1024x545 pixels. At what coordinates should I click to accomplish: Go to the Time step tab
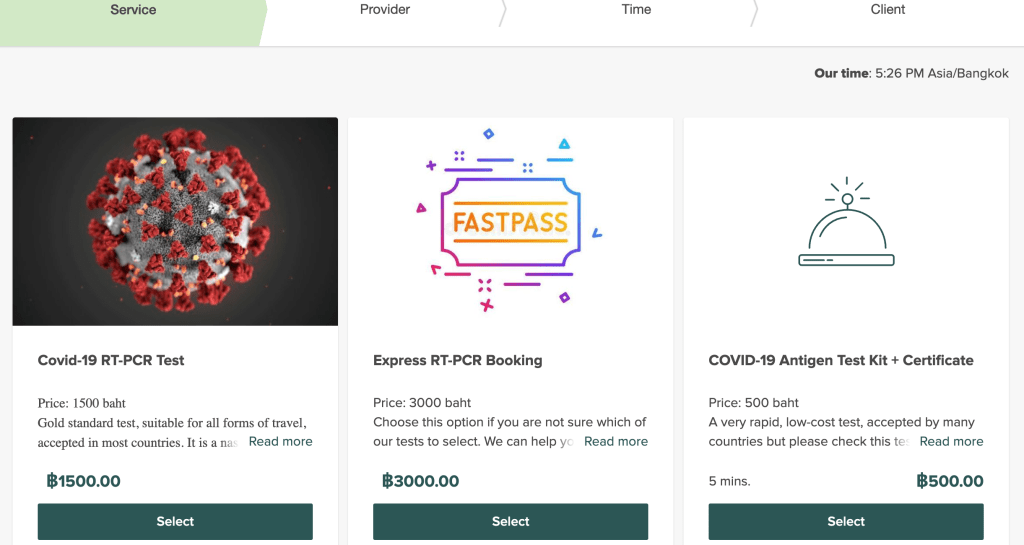[636, 10]
